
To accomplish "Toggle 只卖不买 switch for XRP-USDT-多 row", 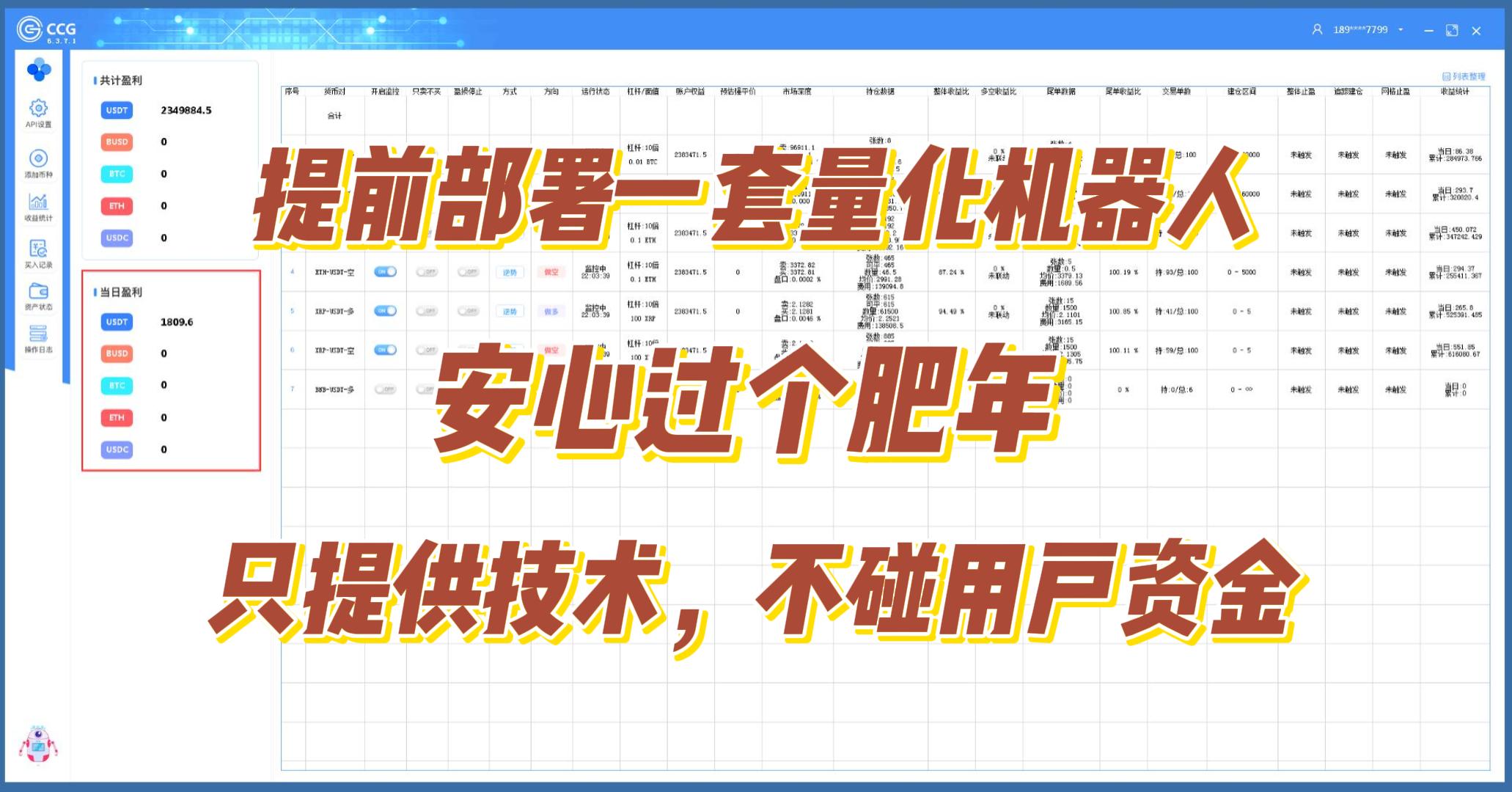I will pyautogui.click(x=426, y=311).
